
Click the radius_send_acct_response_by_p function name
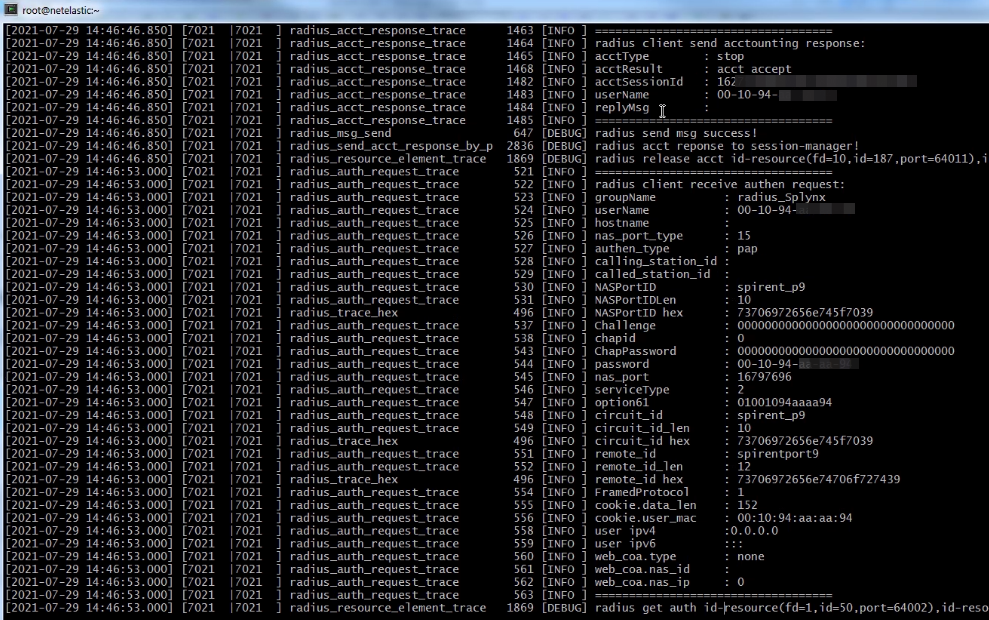coord(391,146)
